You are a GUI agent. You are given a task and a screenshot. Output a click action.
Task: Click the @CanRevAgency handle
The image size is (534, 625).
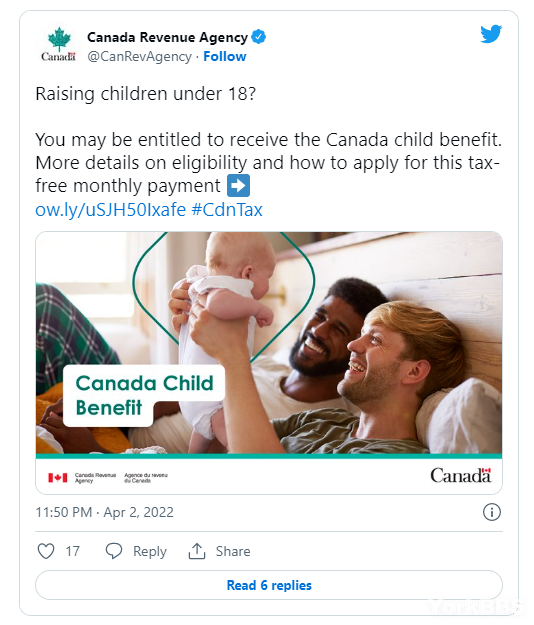tap(139, 57)
